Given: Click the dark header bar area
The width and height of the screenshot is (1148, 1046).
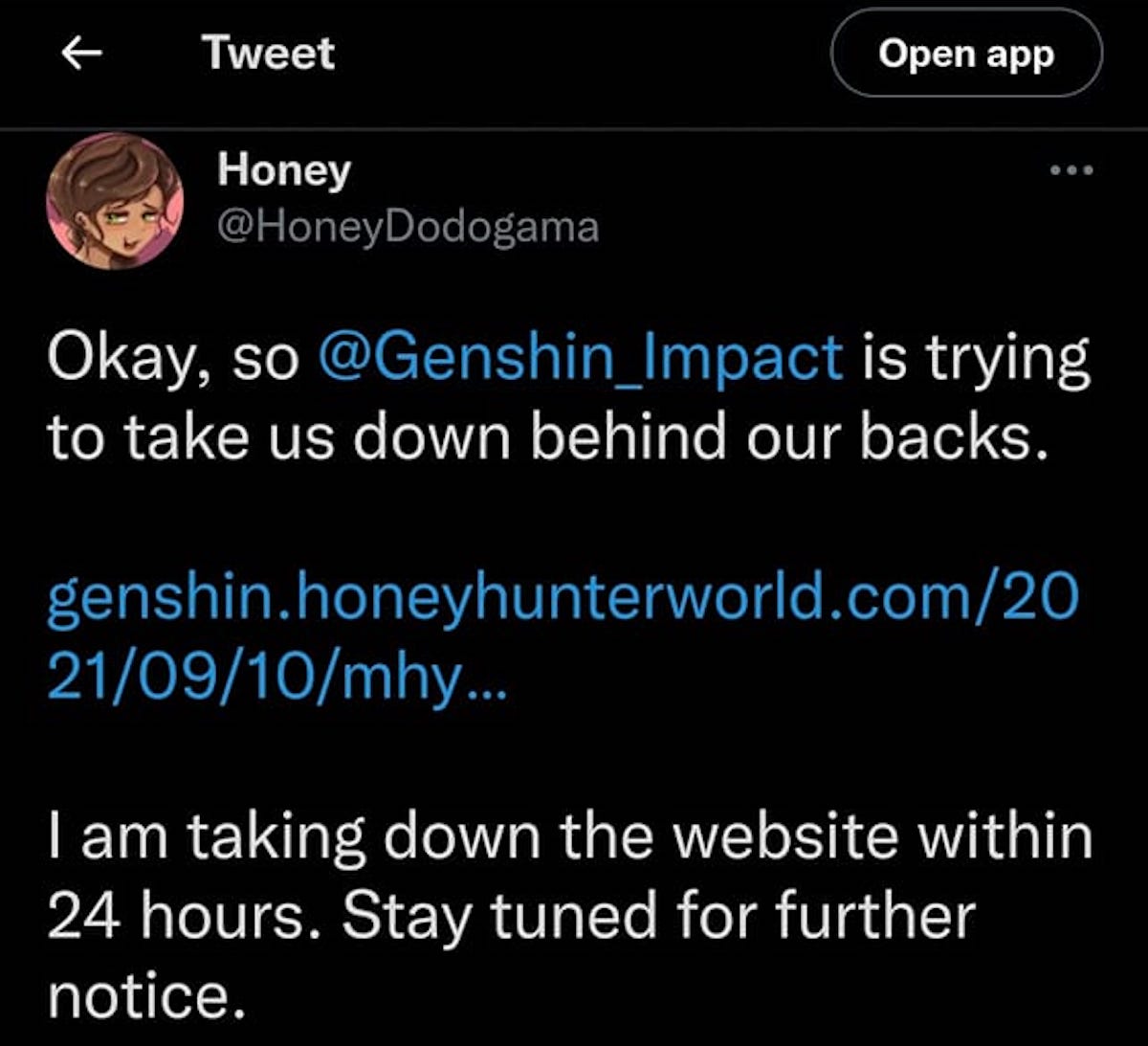Looking at the screenshot, I should tap(574, 57).
